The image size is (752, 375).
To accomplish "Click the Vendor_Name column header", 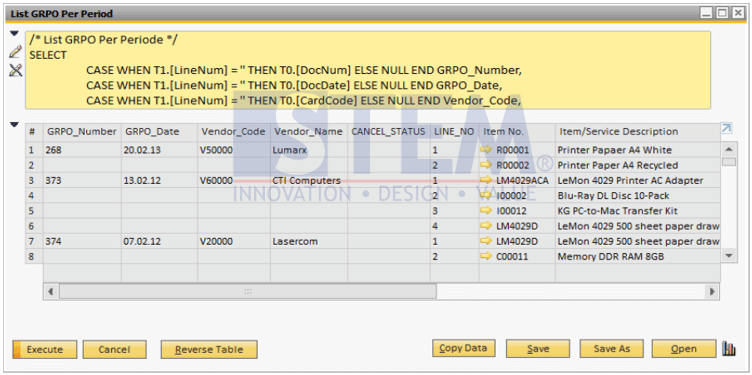I will pyautogui.click(x=309, y=131).
